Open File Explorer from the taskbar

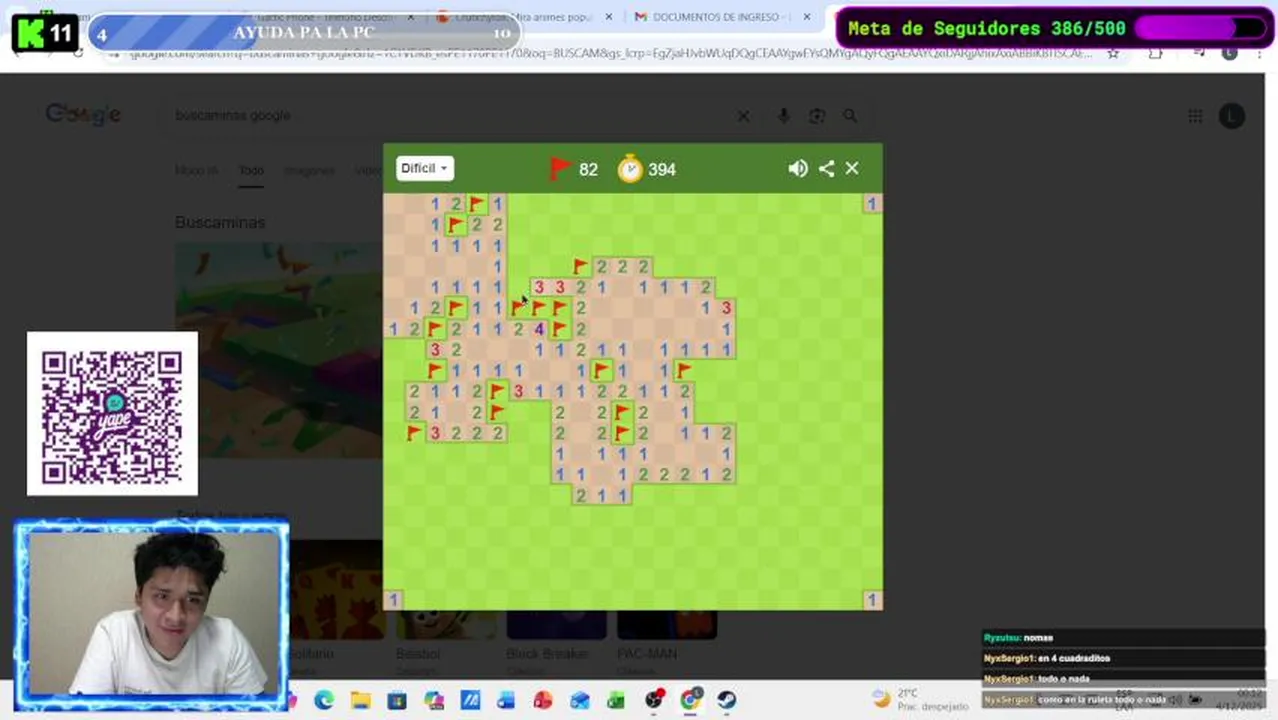[x=360, y=700]
